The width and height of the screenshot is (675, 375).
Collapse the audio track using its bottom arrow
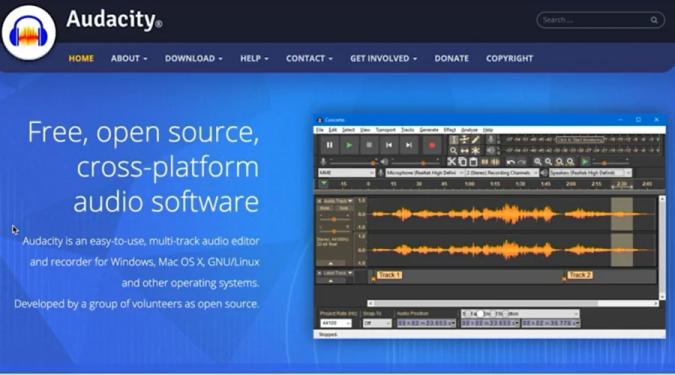pyautogui.click(x=331, y=263)
